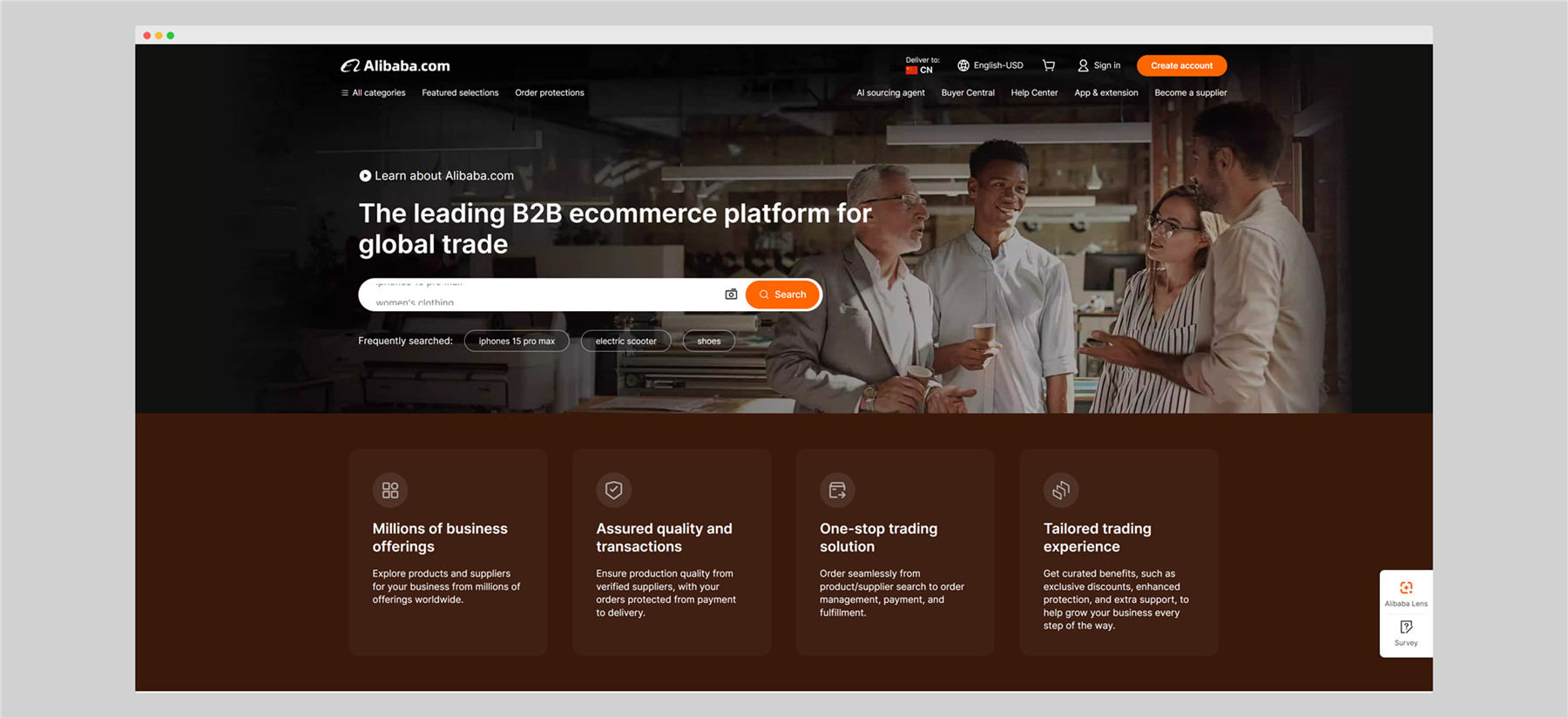The width and height of the screenshot is (1568, 718).
Task: Click the One-stop trading solution icon
Action: click(x=837, y=491)
